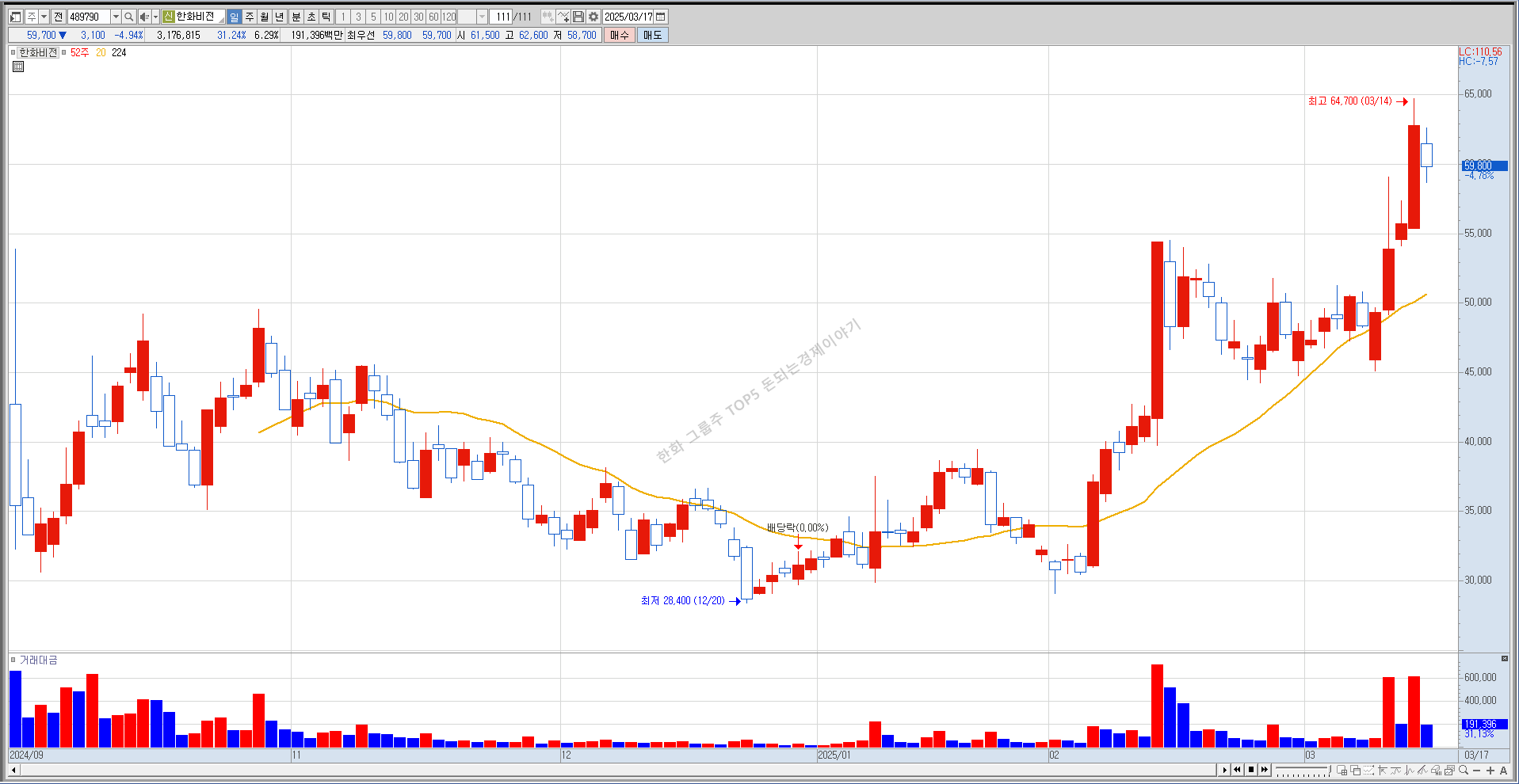Click the window-with-grid icon in bottom toolbar
The width and height of the screenshot is (1519, 784).
[x=1342, y=770]
